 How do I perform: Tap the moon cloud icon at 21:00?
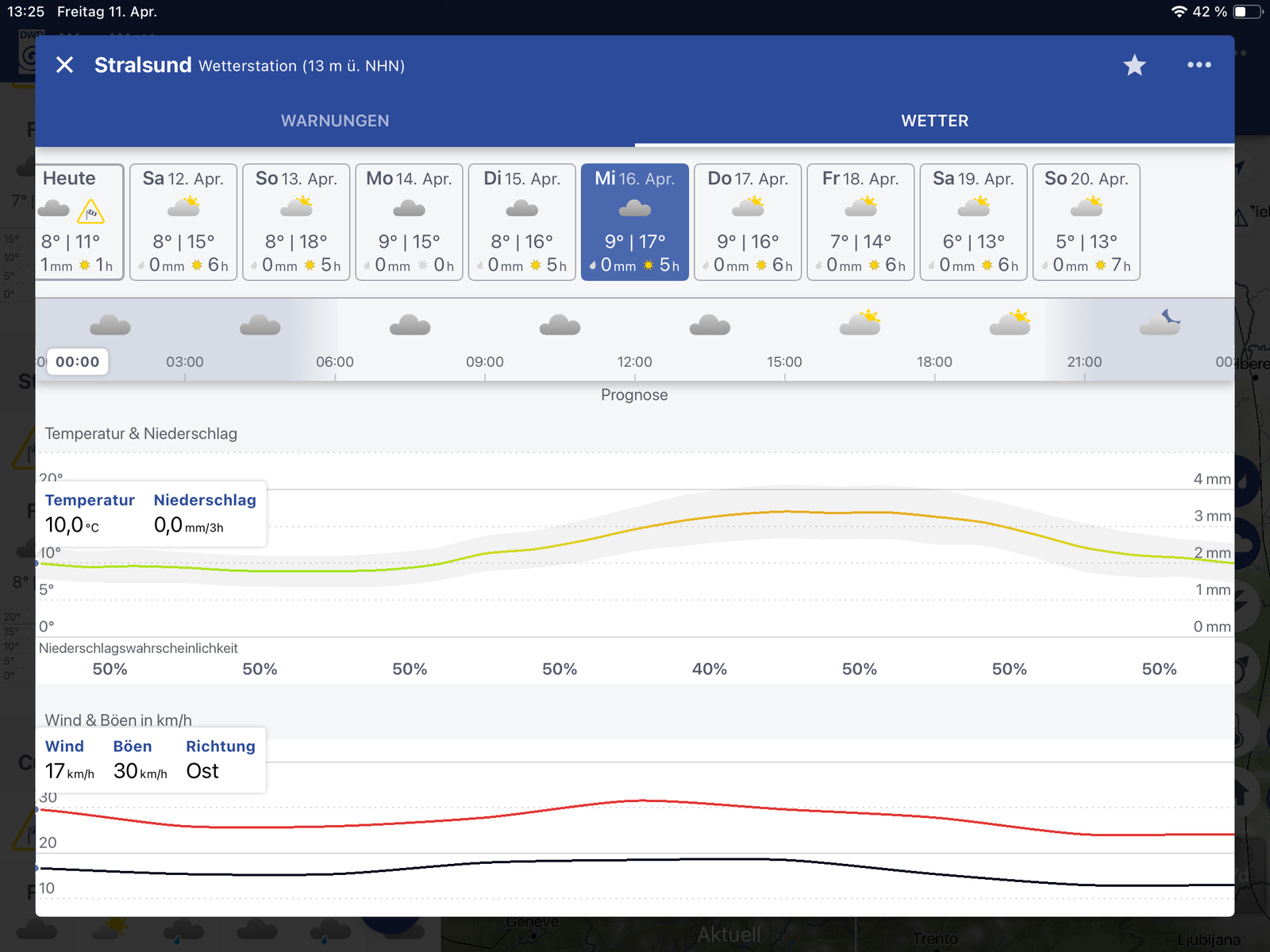[1160, 323]
